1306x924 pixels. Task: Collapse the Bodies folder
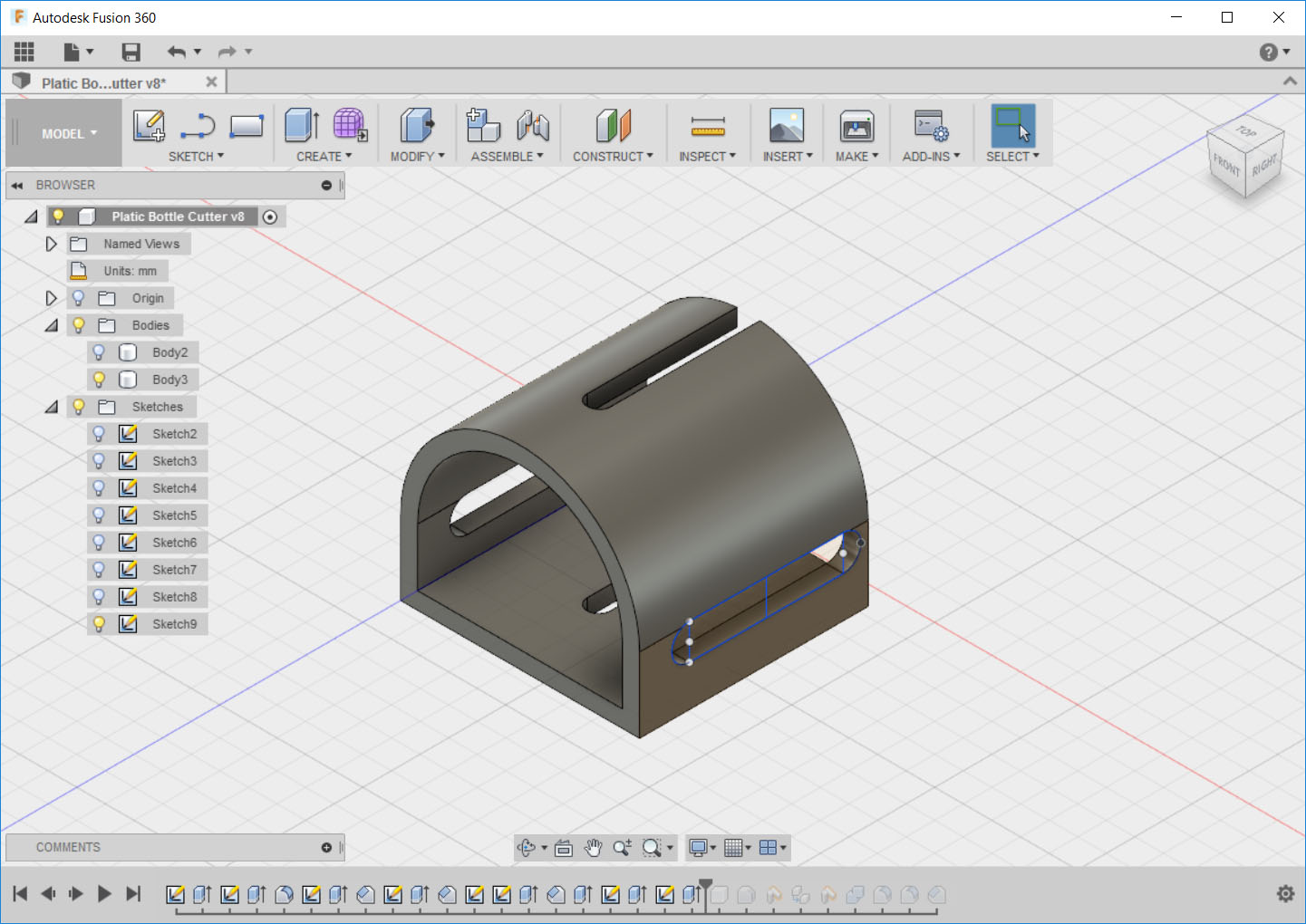click(x=51, y=324)
